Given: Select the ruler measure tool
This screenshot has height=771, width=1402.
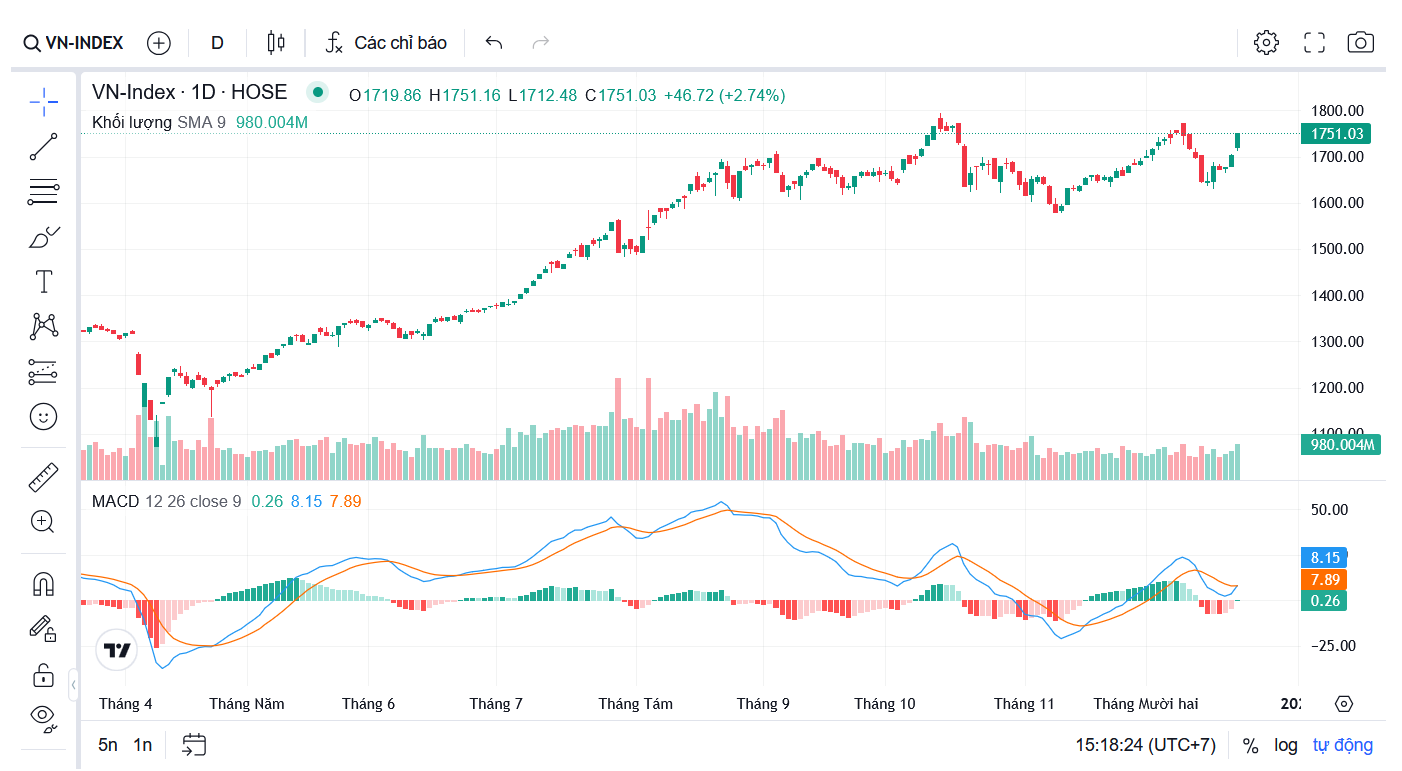Looking at the screenshot, I should 43,477.
